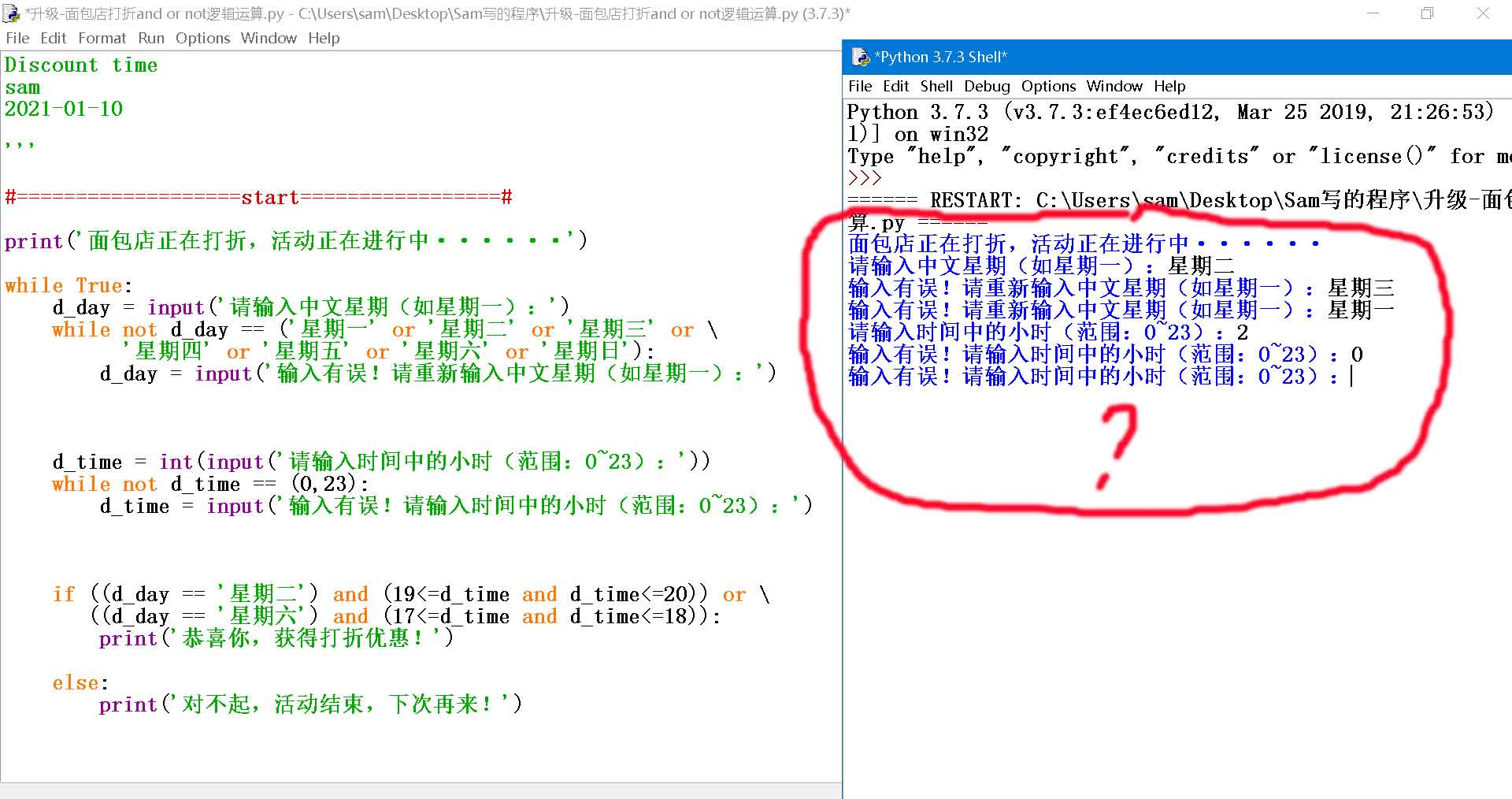Click the 'Python 3.7.3' version line in shell

[x=1171, y=112]
